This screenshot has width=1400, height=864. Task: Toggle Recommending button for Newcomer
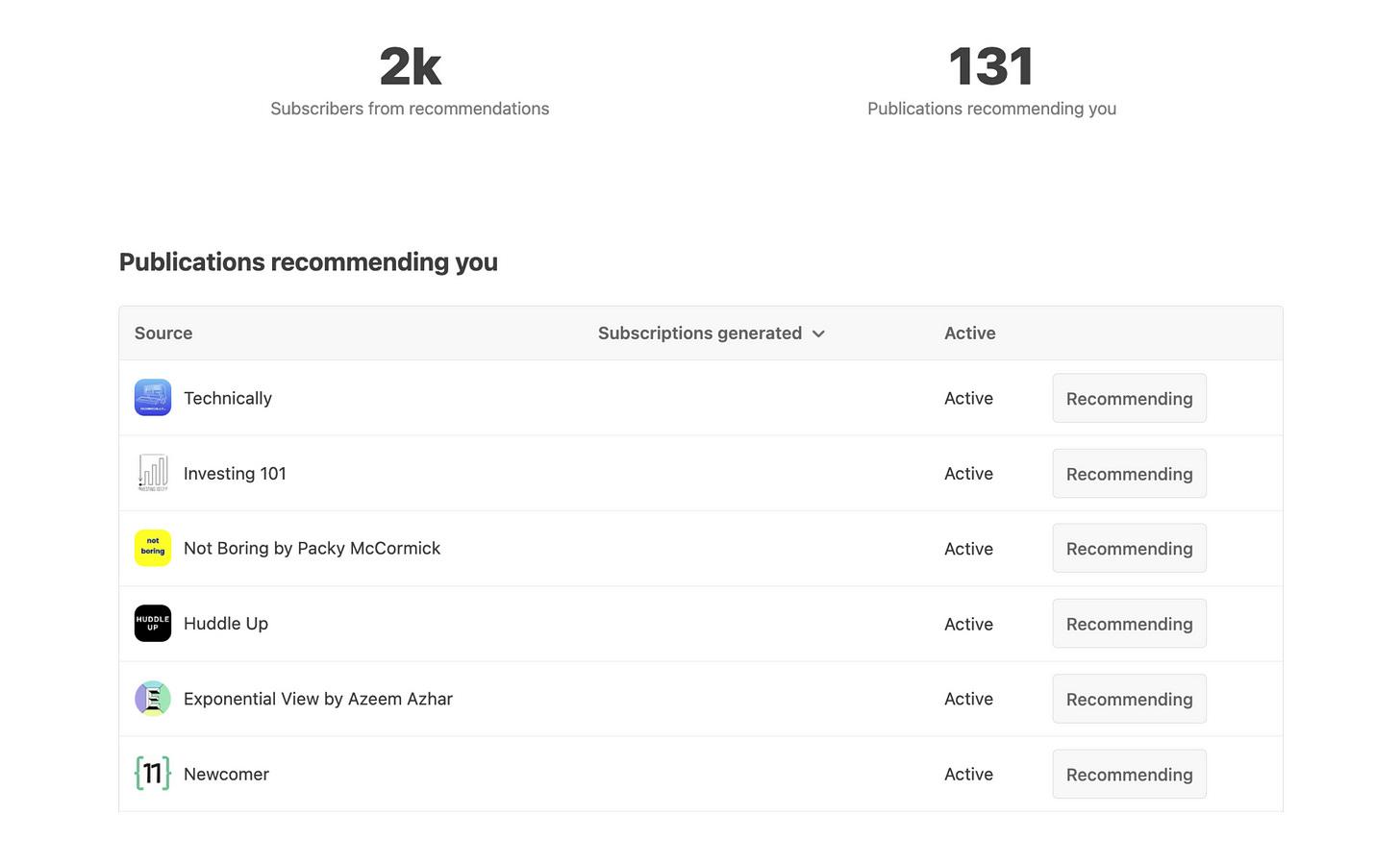point(1129,775)
